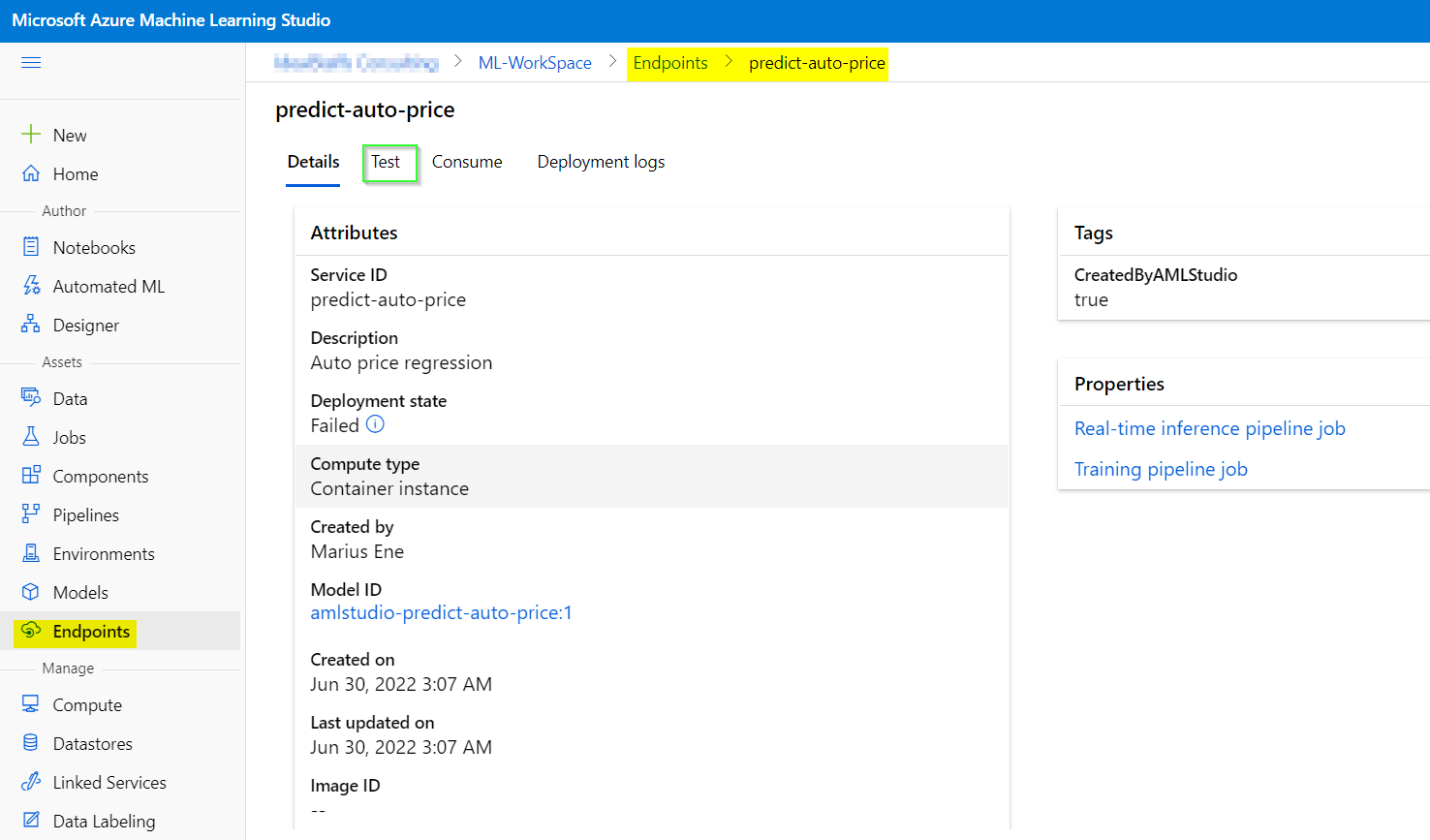This screenshot has height=840, width=1430.
Task: Switch to the Test tab
Action: 386,162
